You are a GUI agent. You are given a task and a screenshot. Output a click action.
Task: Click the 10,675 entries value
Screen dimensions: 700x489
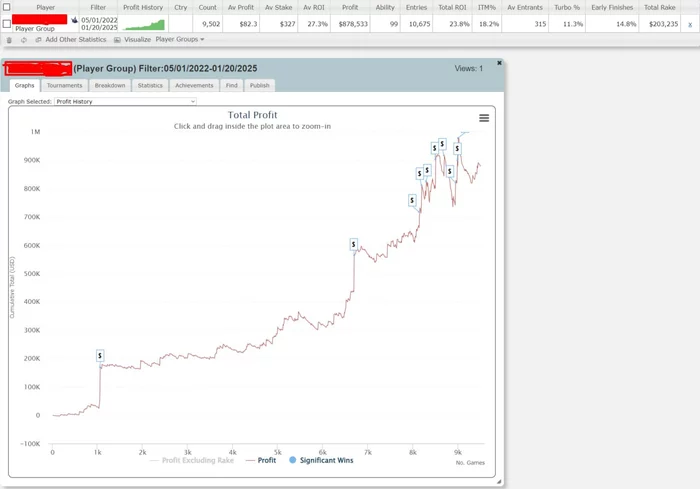[x=420, y=24]
